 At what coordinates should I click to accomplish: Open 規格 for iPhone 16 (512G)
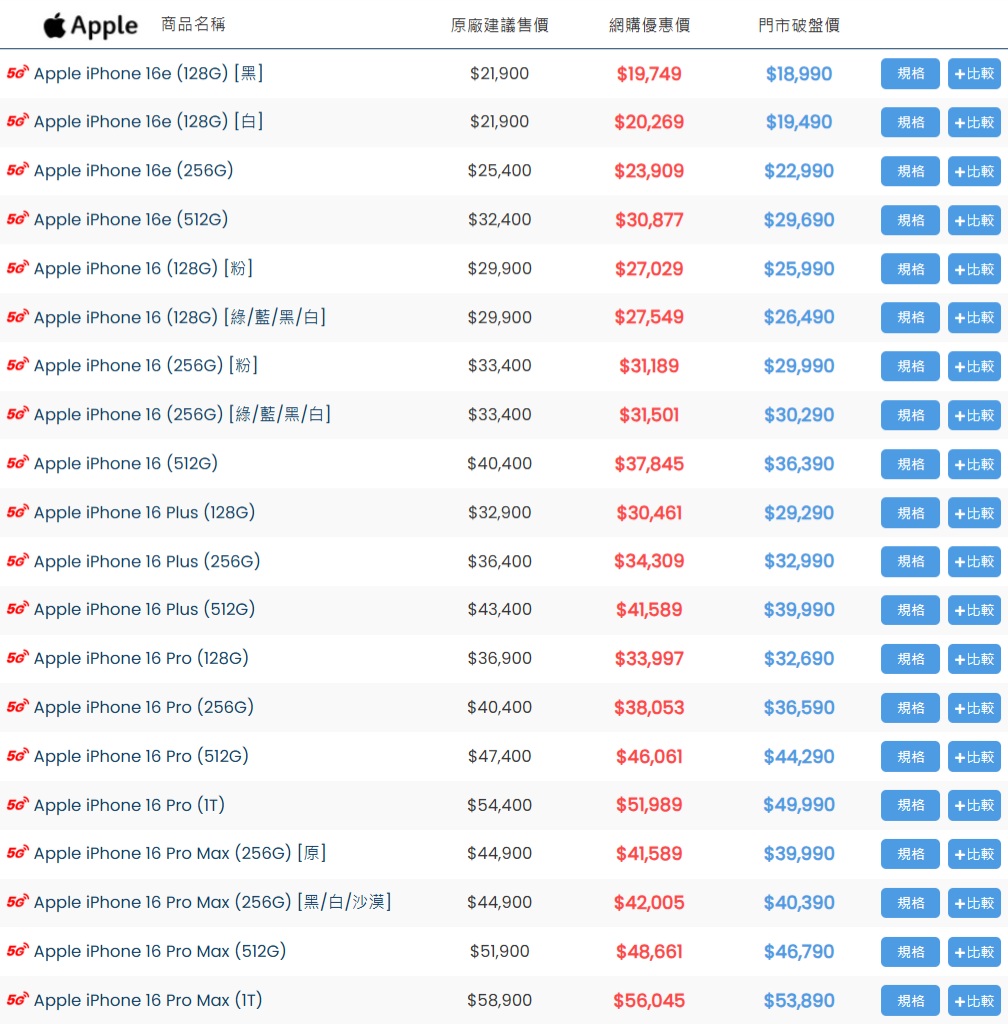(910, 464)
